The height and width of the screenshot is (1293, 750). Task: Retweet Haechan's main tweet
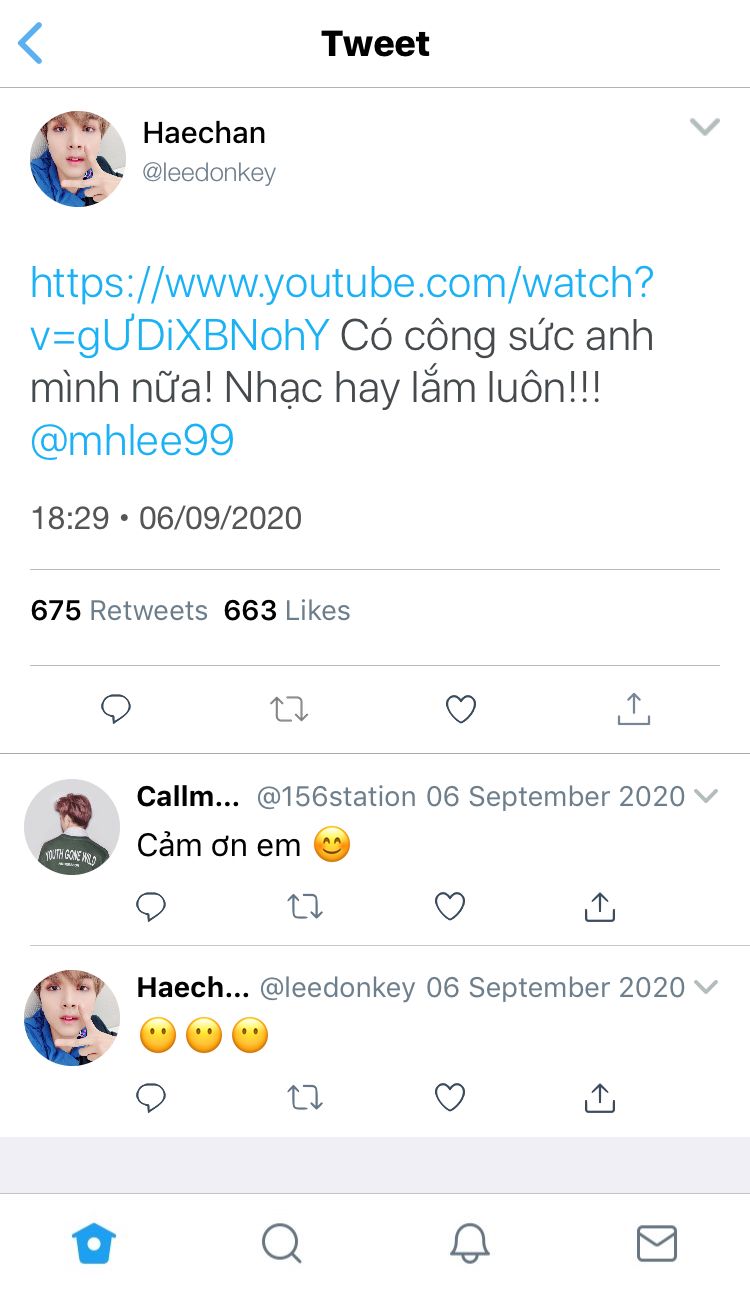click(x=289, y=709)
